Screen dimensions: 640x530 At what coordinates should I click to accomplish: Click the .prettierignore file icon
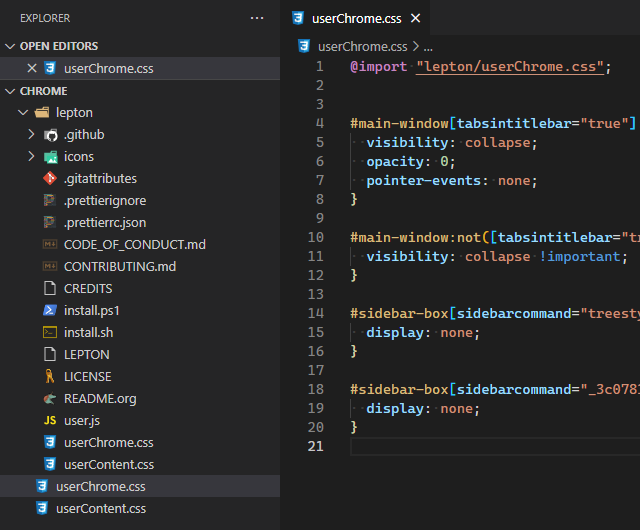point(50,200)
